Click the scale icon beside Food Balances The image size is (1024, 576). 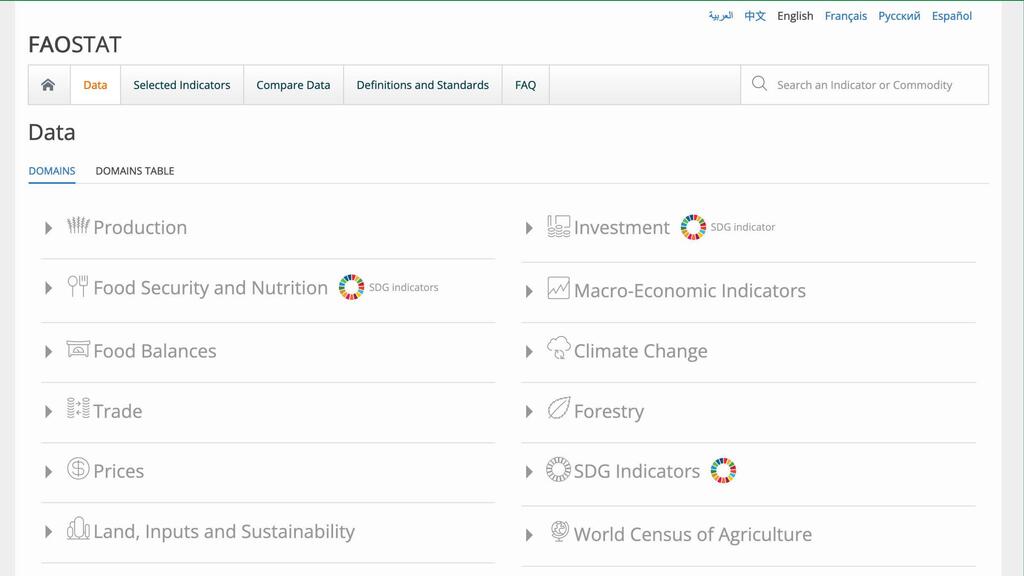78,349
